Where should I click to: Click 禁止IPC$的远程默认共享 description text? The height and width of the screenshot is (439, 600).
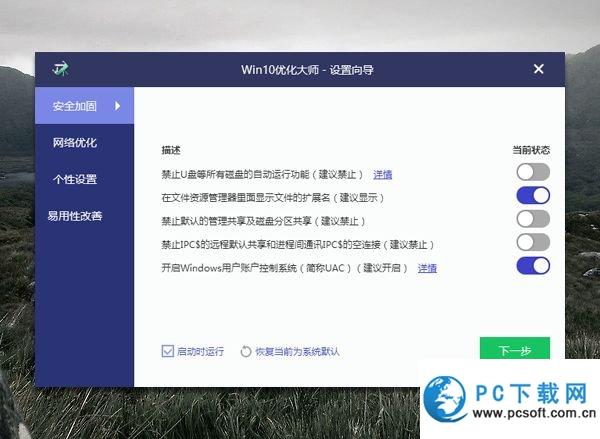point(298,245)
